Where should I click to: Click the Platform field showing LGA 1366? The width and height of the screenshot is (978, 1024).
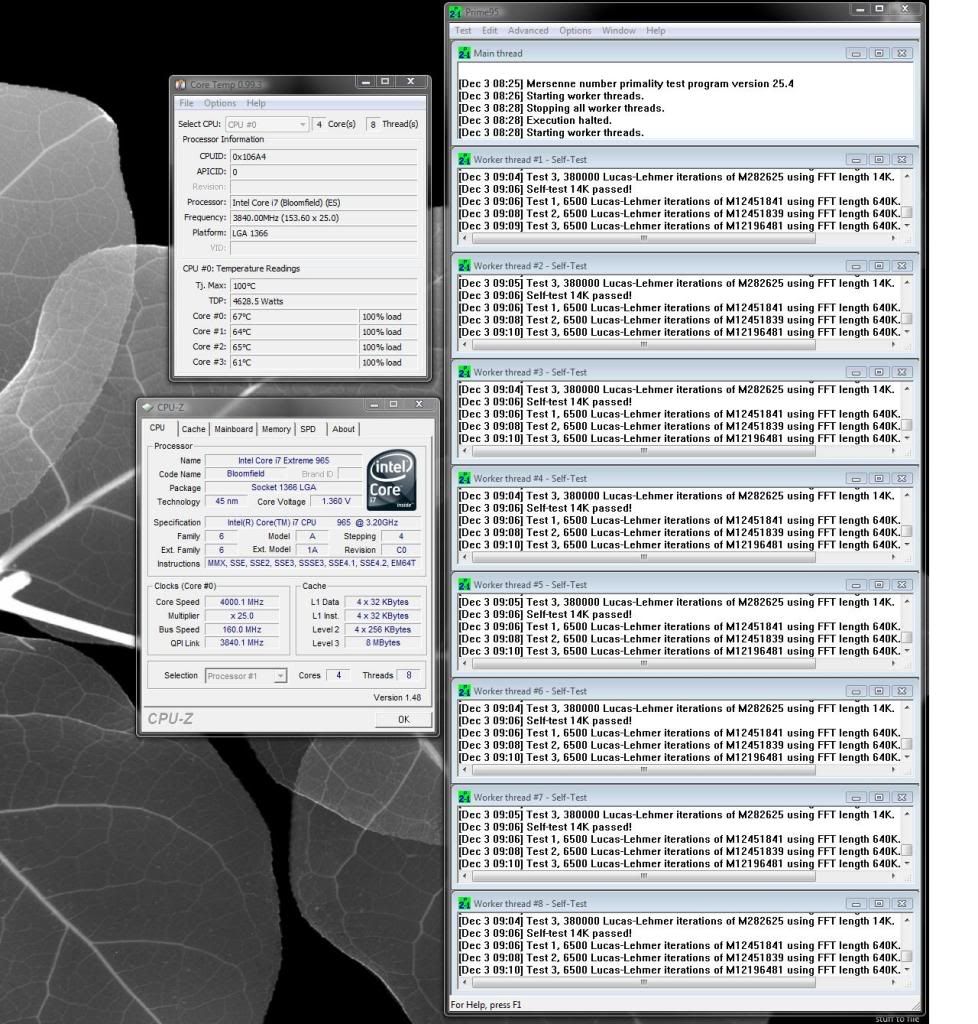(324, 233)
